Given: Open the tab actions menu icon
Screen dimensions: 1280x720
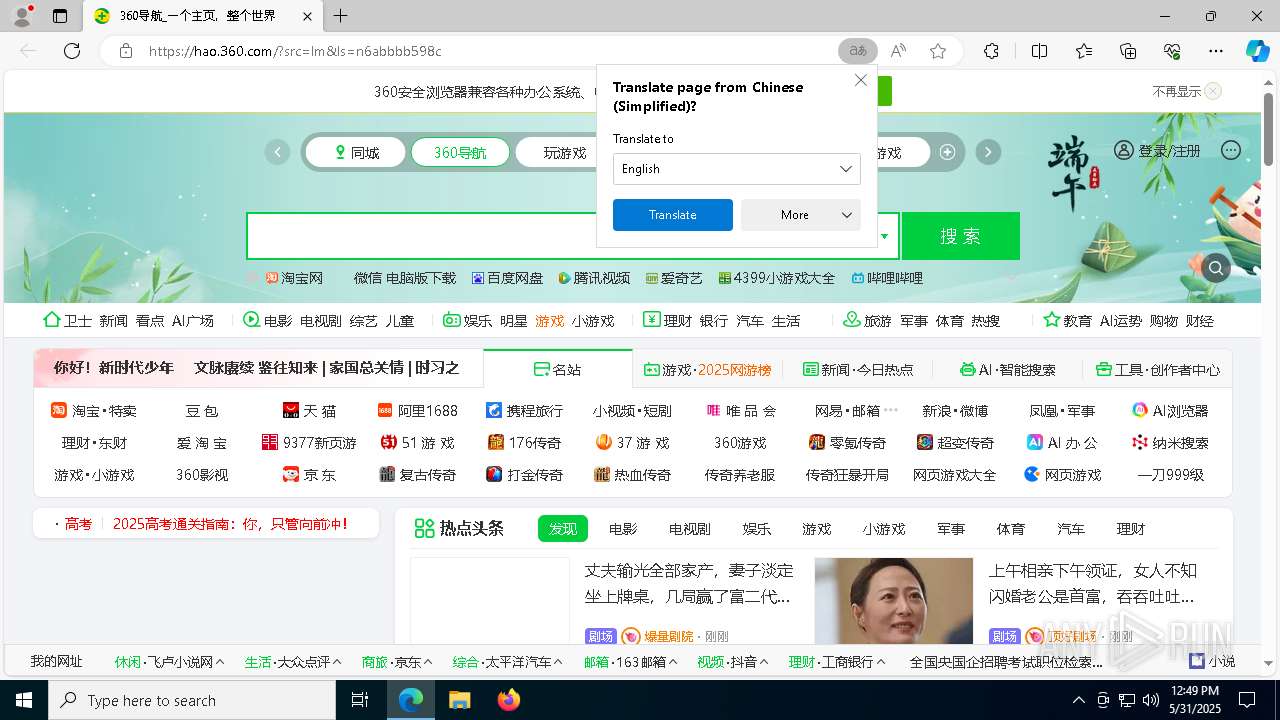Looking at the screenshot, I should tap(60, 16).
